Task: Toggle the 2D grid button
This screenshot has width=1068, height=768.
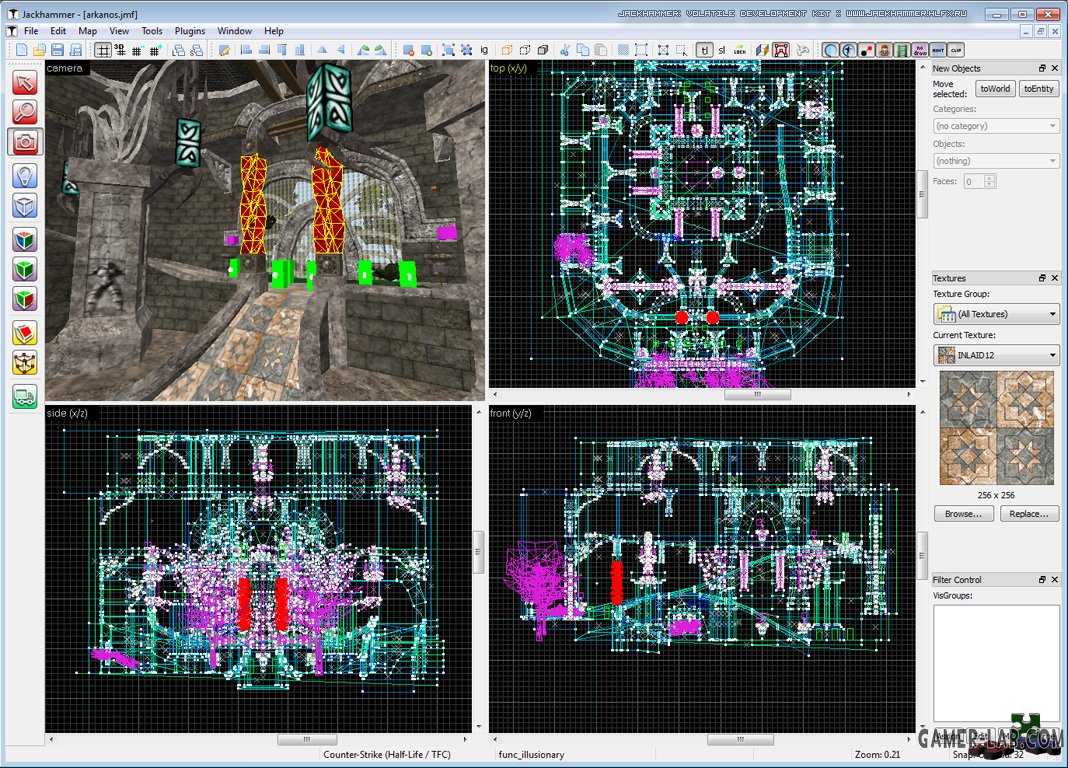Action: (102, 50)
